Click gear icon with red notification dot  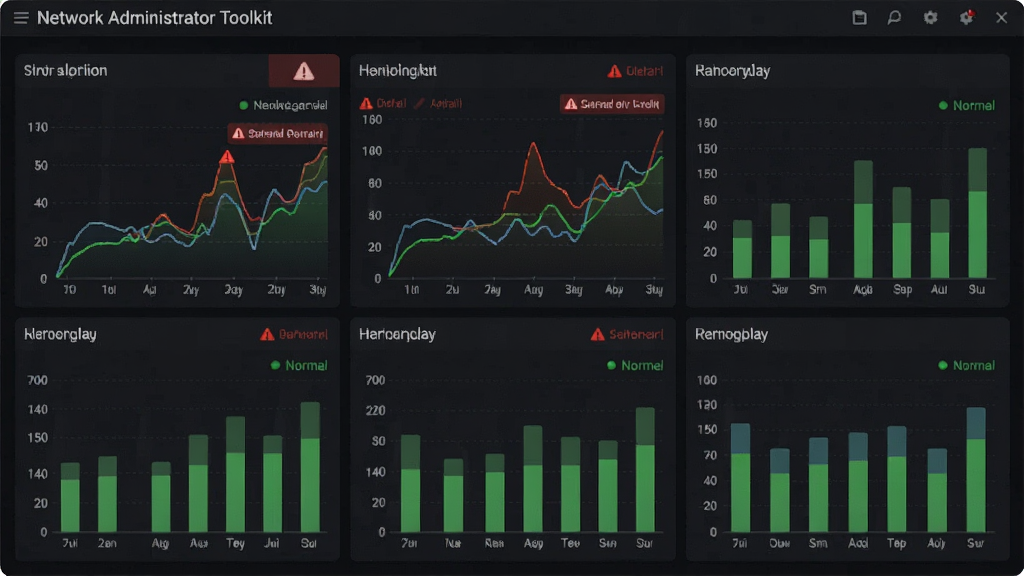967,18
